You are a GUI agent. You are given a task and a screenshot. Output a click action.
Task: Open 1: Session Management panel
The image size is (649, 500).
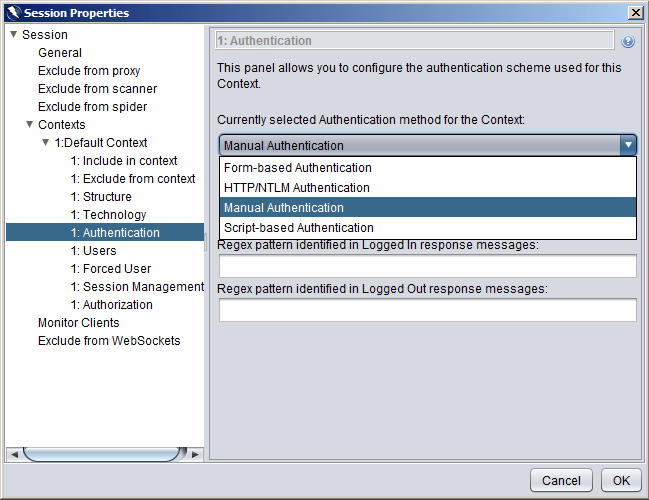click(137, 287)
